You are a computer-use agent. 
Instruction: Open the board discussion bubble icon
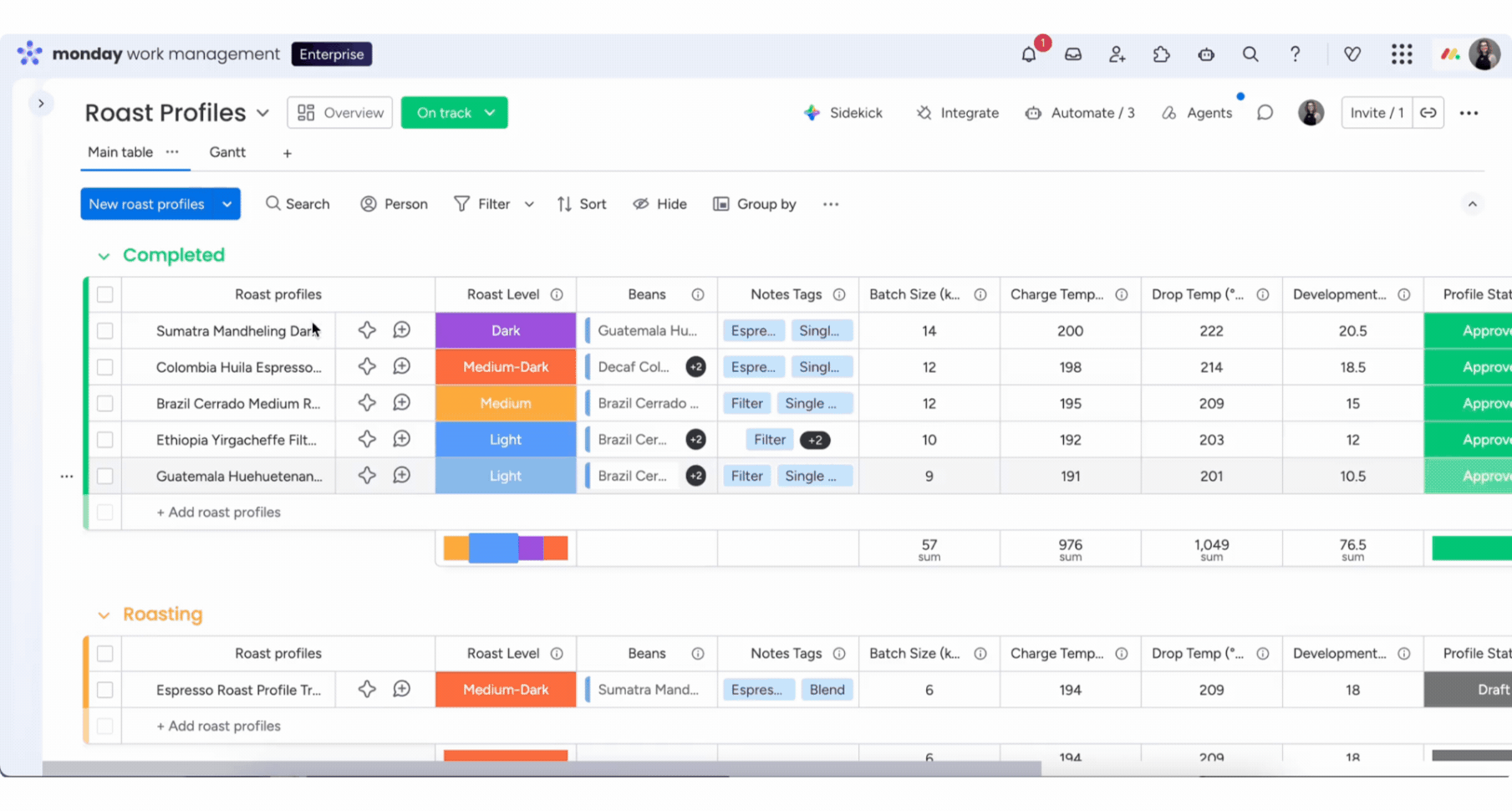pos(1265,113)
